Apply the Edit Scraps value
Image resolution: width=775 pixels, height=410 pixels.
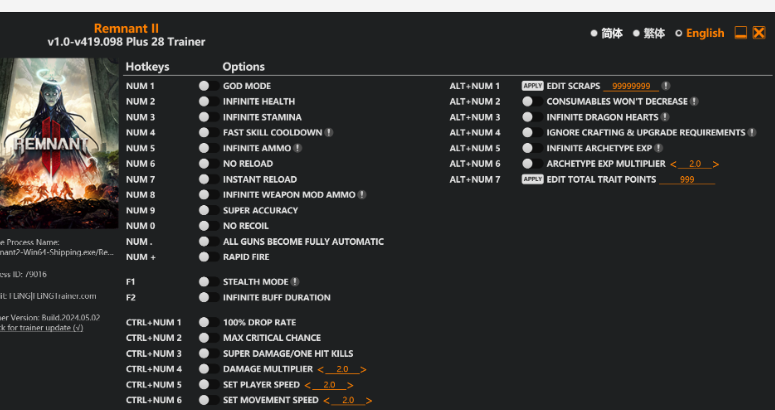click(x=532, y=86)
